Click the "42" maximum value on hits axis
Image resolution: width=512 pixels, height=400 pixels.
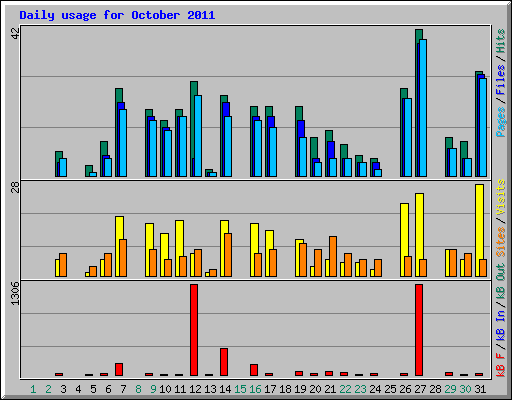point(16,33)
